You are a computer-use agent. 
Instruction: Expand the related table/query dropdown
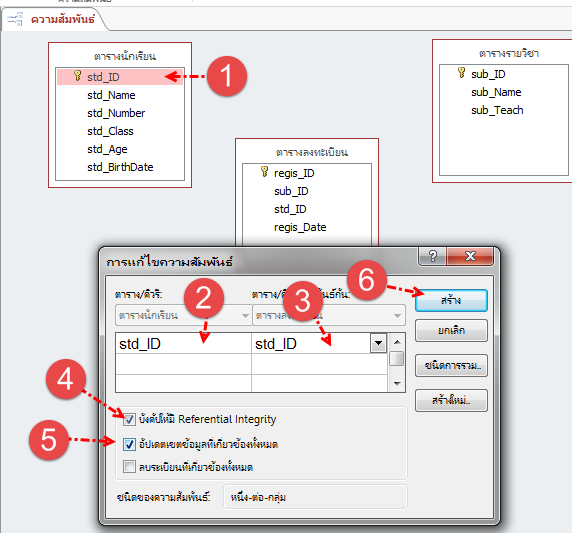point(329,315)
